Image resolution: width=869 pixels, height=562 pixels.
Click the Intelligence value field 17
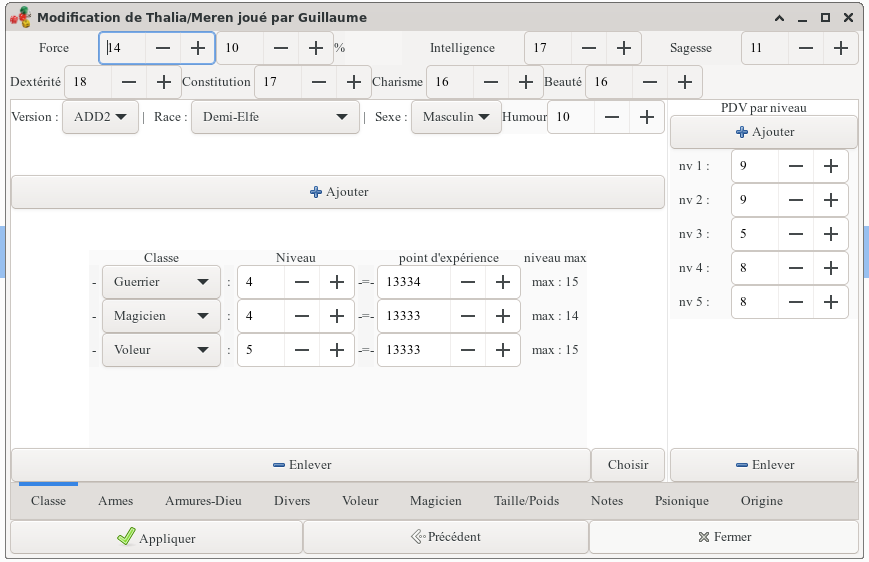[x=548, y=48]
